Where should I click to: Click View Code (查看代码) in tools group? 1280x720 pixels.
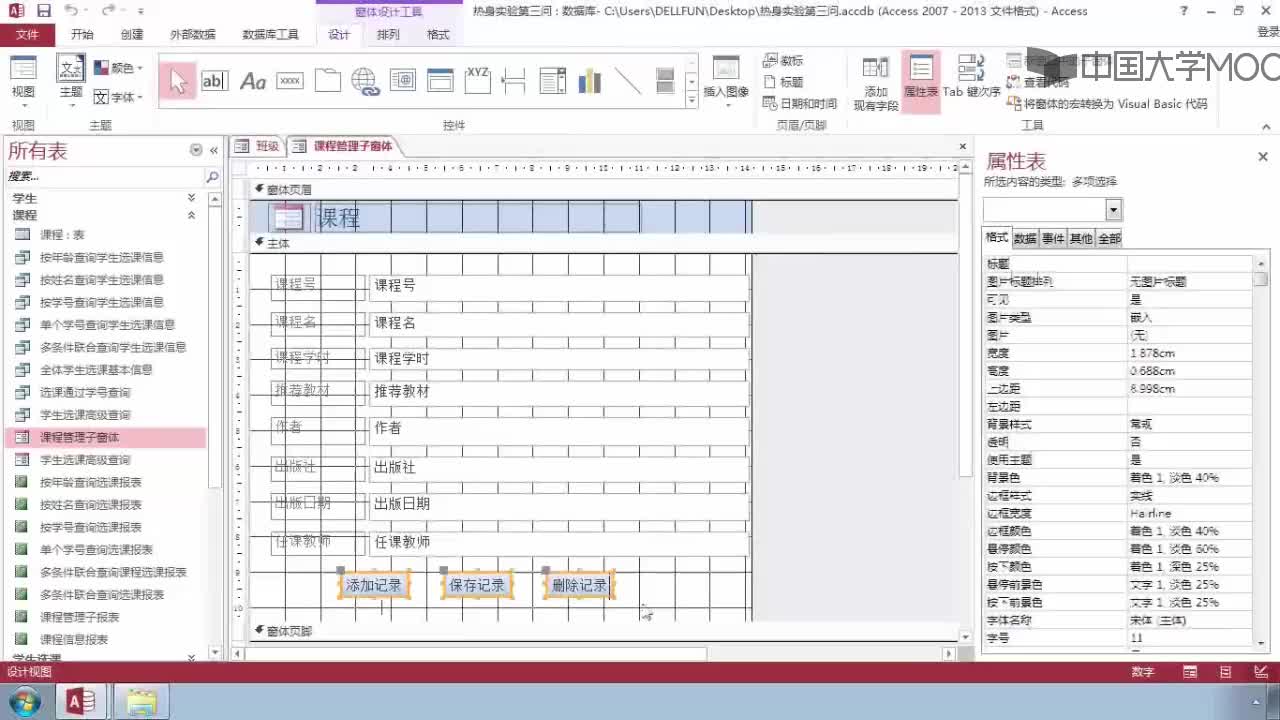1038,82
